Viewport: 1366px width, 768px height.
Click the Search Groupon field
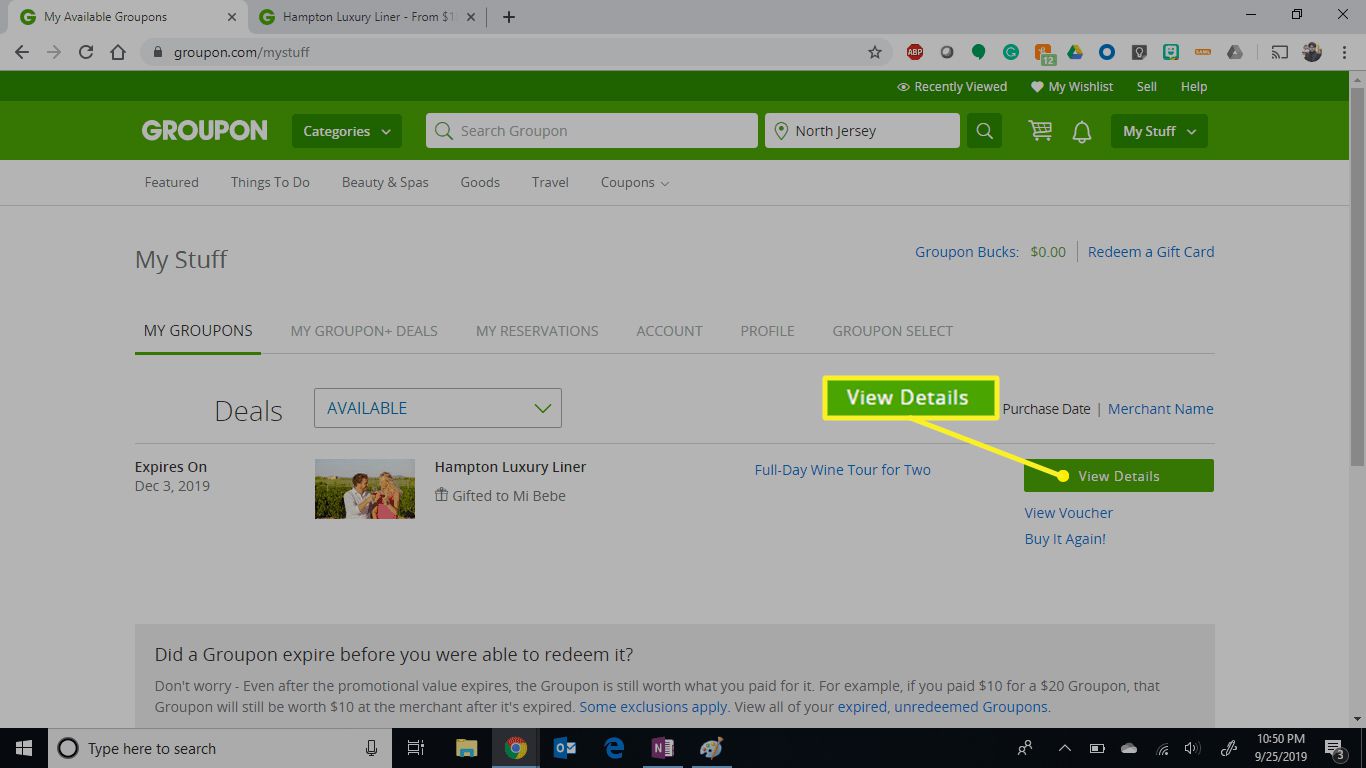(x=592, y=131)
